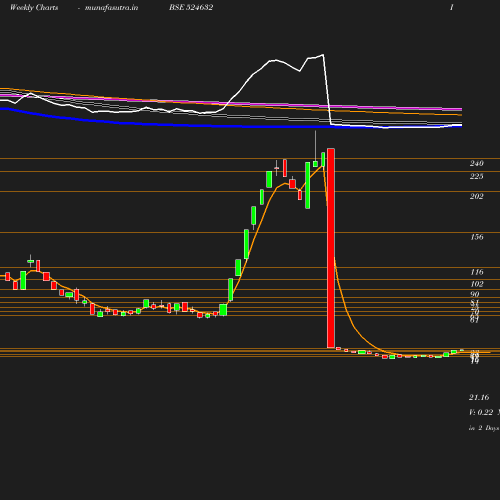
Task: Click the 'in 2 Days' text
Action: pyautogui.click(x=484, y=428)
